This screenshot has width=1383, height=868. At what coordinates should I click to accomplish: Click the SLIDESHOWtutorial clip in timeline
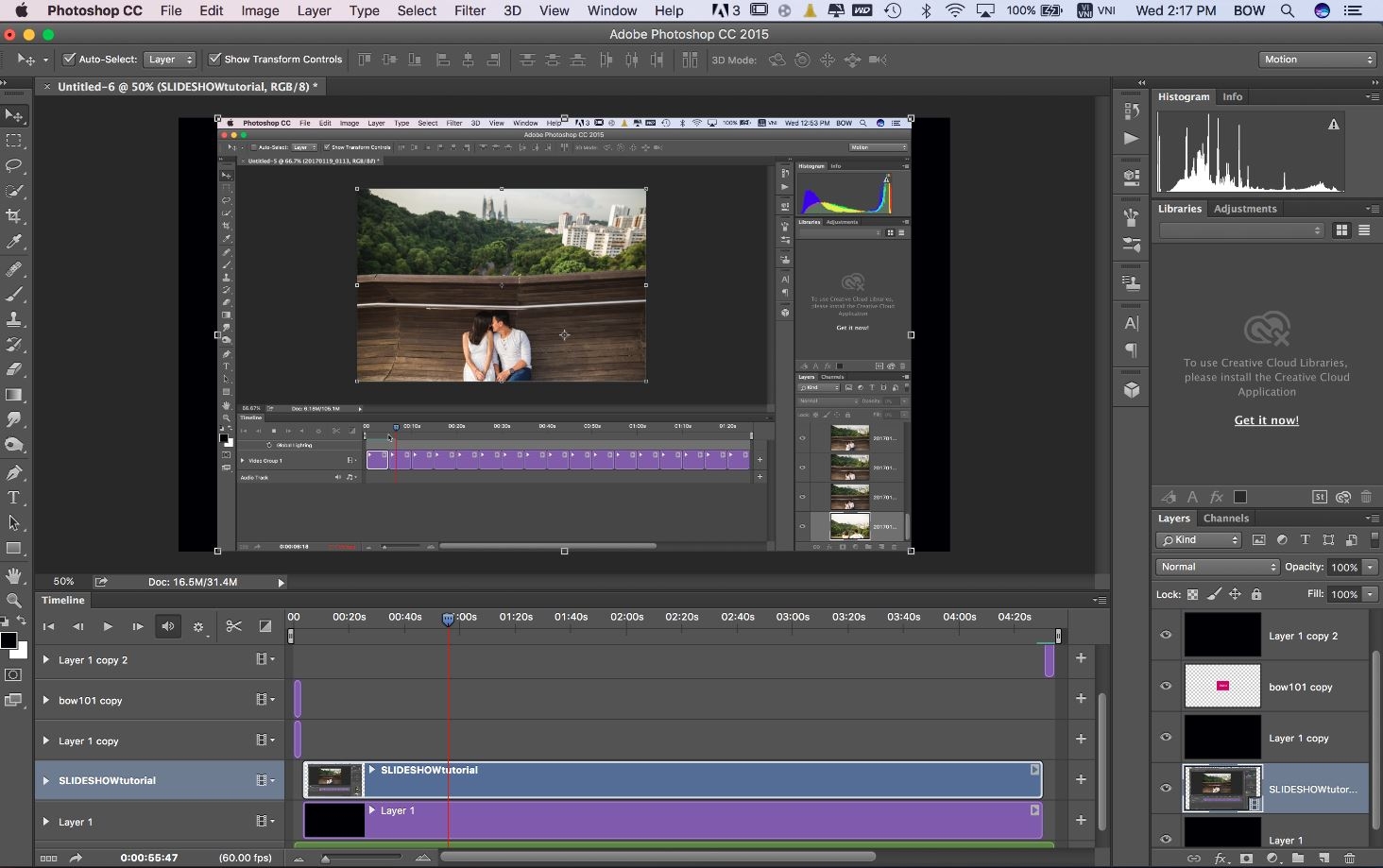[x=673, y=780]
